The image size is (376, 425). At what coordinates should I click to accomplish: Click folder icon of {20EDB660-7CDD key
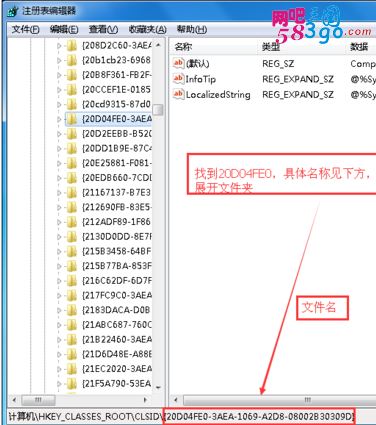click(71, 178)
